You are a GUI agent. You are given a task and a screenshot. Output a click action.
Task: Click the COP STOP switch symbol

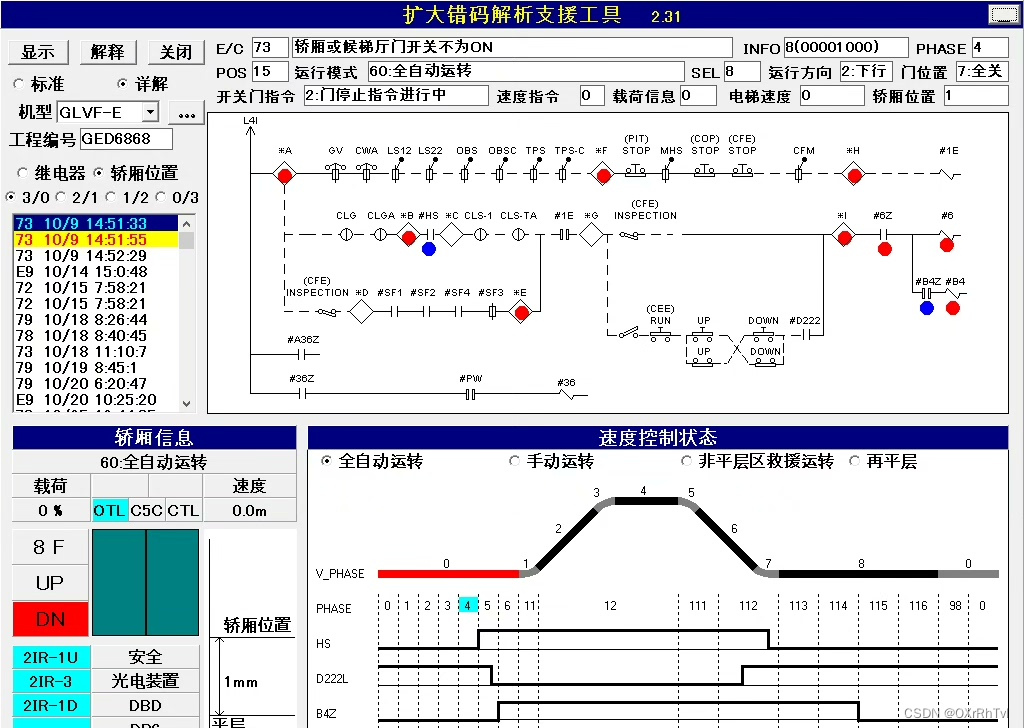click(704, 171)
